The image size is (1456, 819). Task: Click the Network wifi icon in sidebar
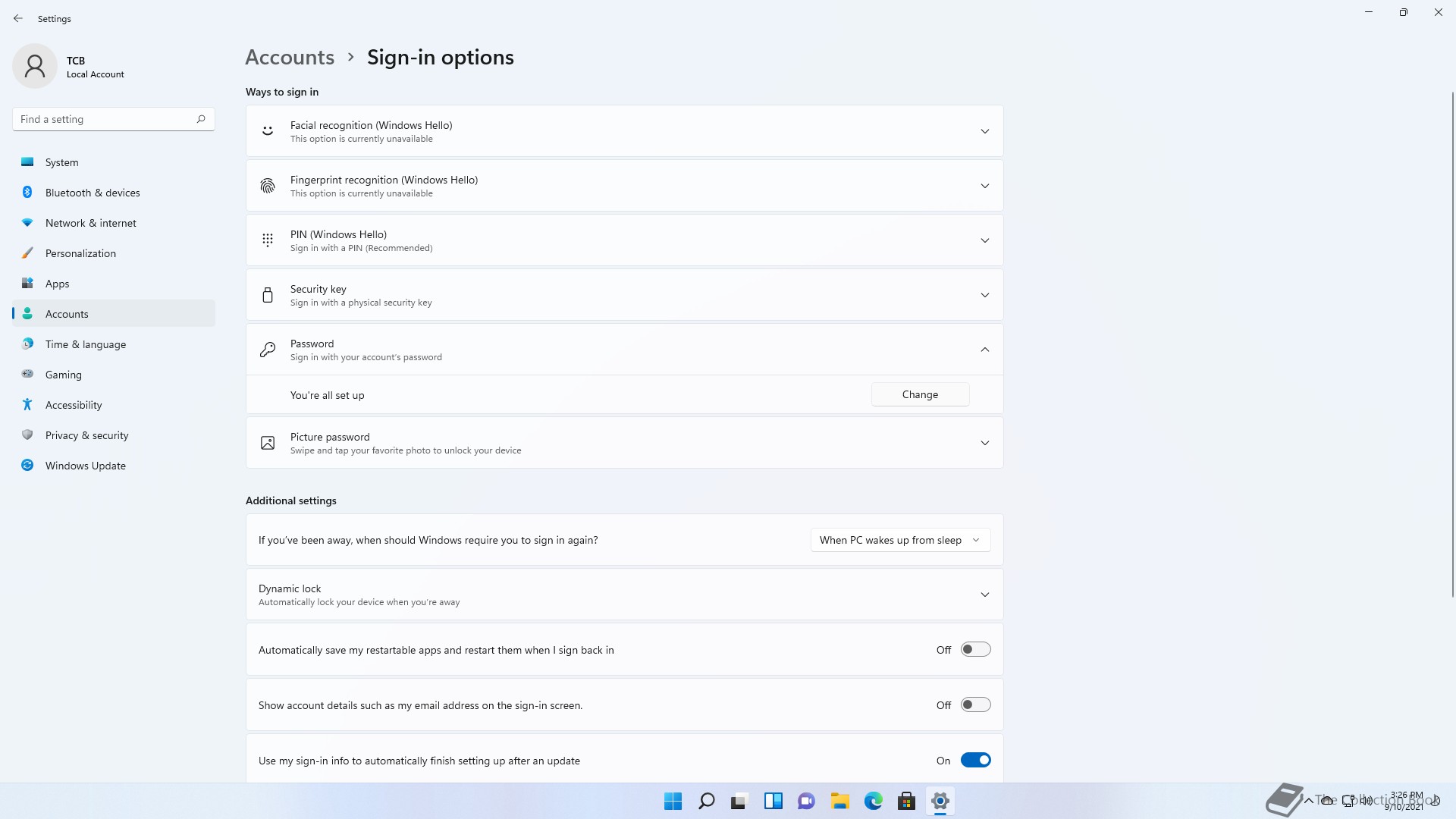click(27, 223)
